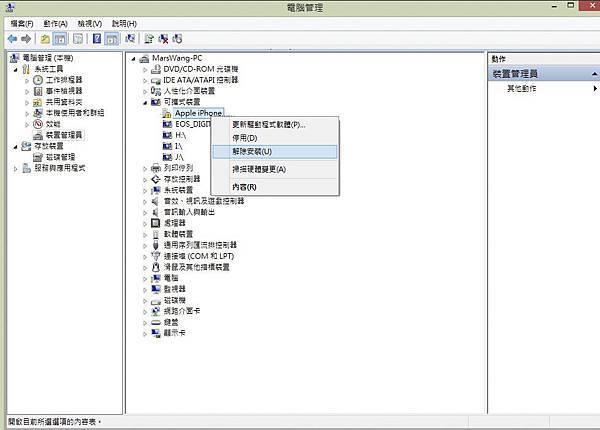This screenshot has width=600, height=430.
Task: Open the 說明(H) menu
Action: [x=124, y=24]
